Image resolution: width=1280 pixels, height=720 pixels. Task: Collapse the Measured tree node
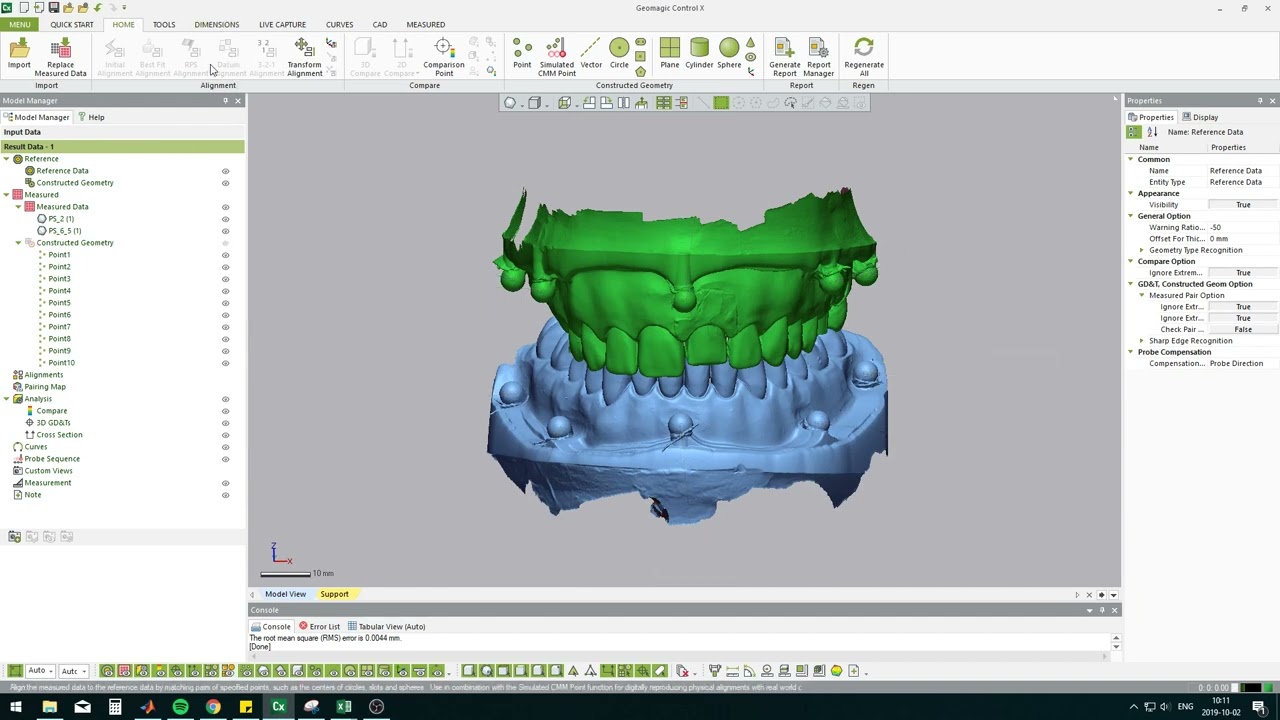click(x=6, y=195)
